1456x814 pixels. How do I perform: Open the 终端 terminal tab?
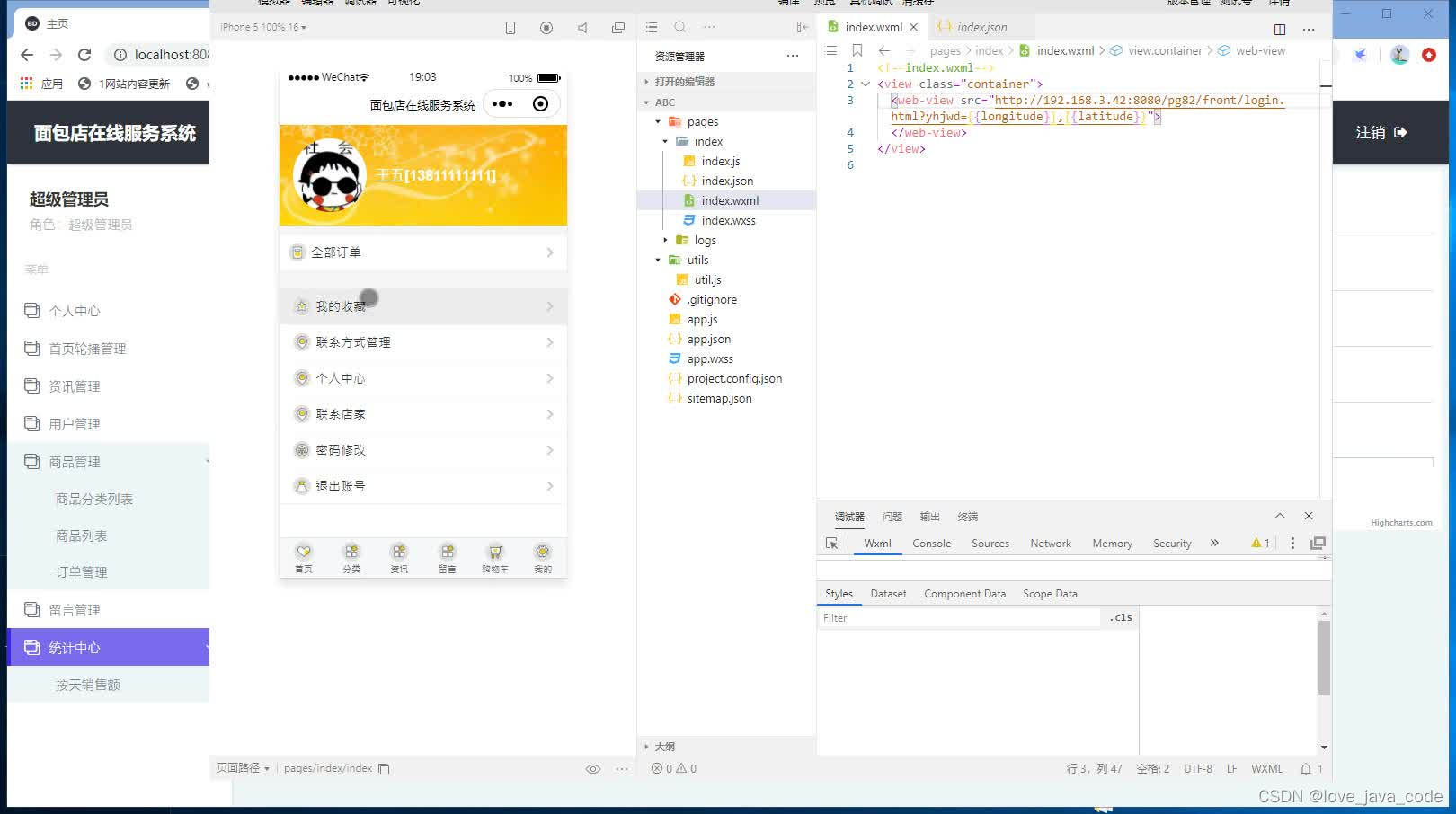tap(968, 517)
